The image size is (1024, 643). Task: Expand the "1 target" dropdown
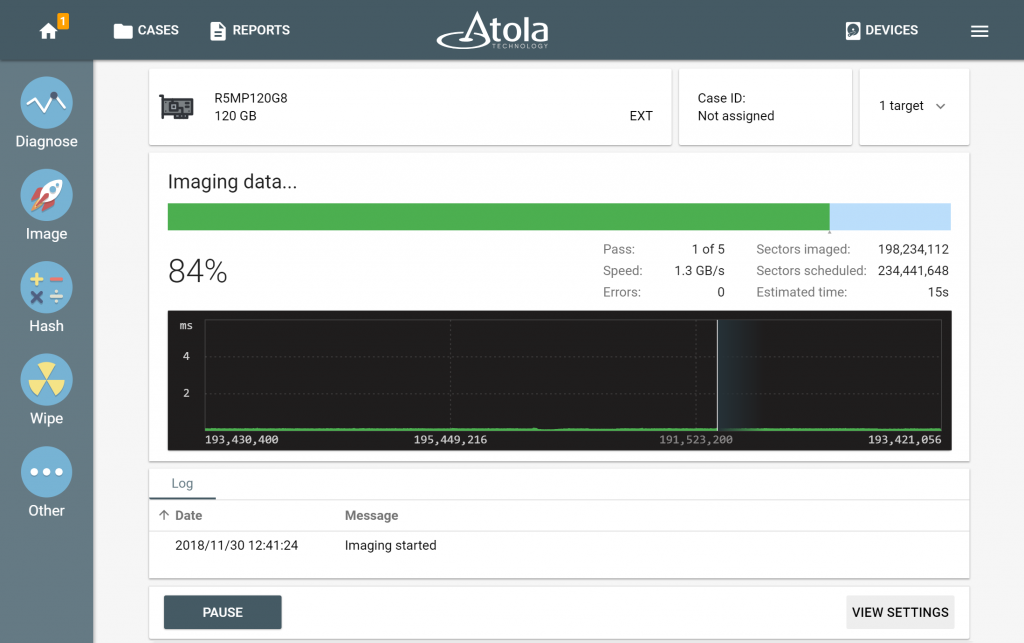coord(913,105)
